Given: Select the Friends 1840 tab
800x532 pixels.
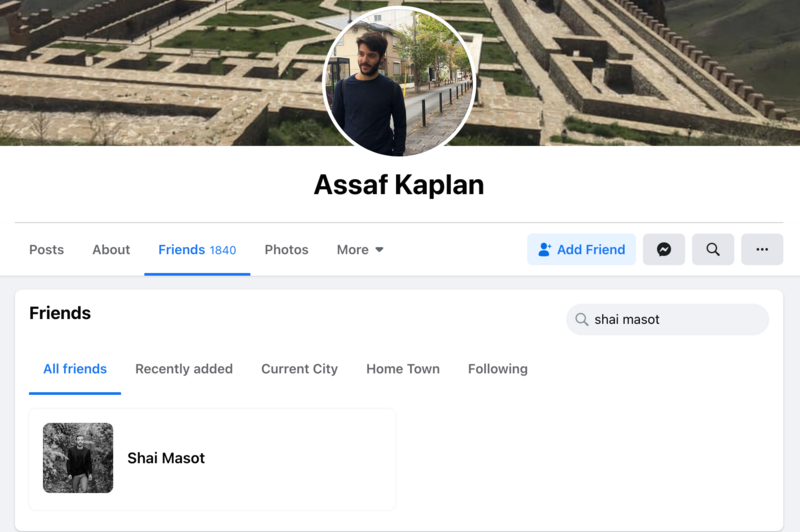Looking at the screenshot, I should (197, 250).
